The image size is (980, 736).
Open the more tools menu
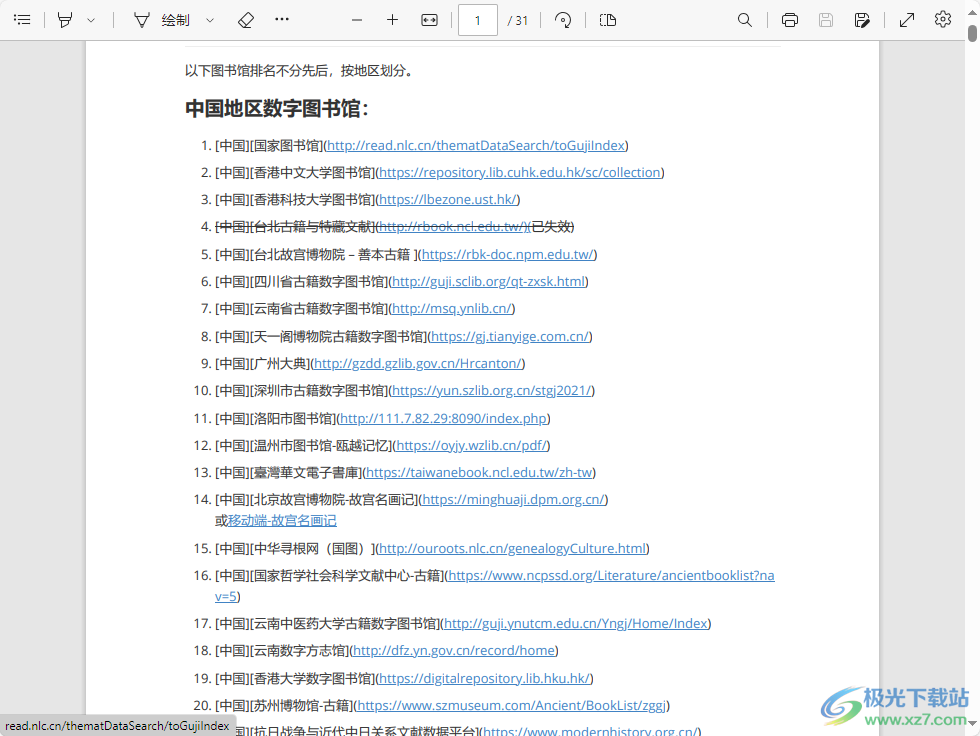(x=281, y=19)
